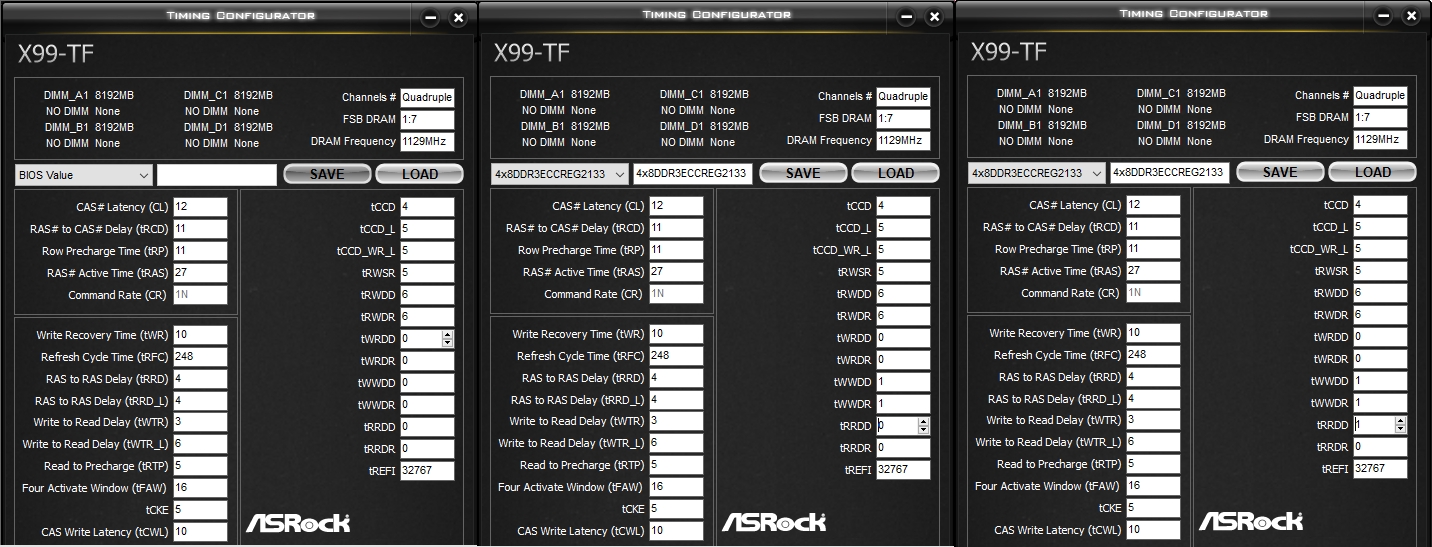Screen dimensions: 1432x547
Task: Select the tWWDD field in middle window
Action: [x=903, y=382]
